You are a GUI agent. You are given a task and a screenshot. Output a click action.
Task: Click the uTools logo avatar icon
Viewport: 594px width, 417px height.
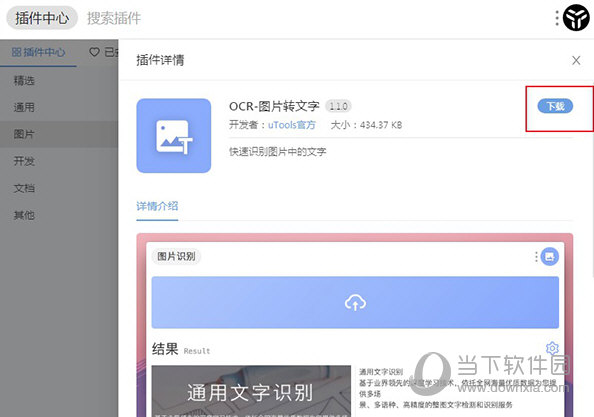[576, 17]
